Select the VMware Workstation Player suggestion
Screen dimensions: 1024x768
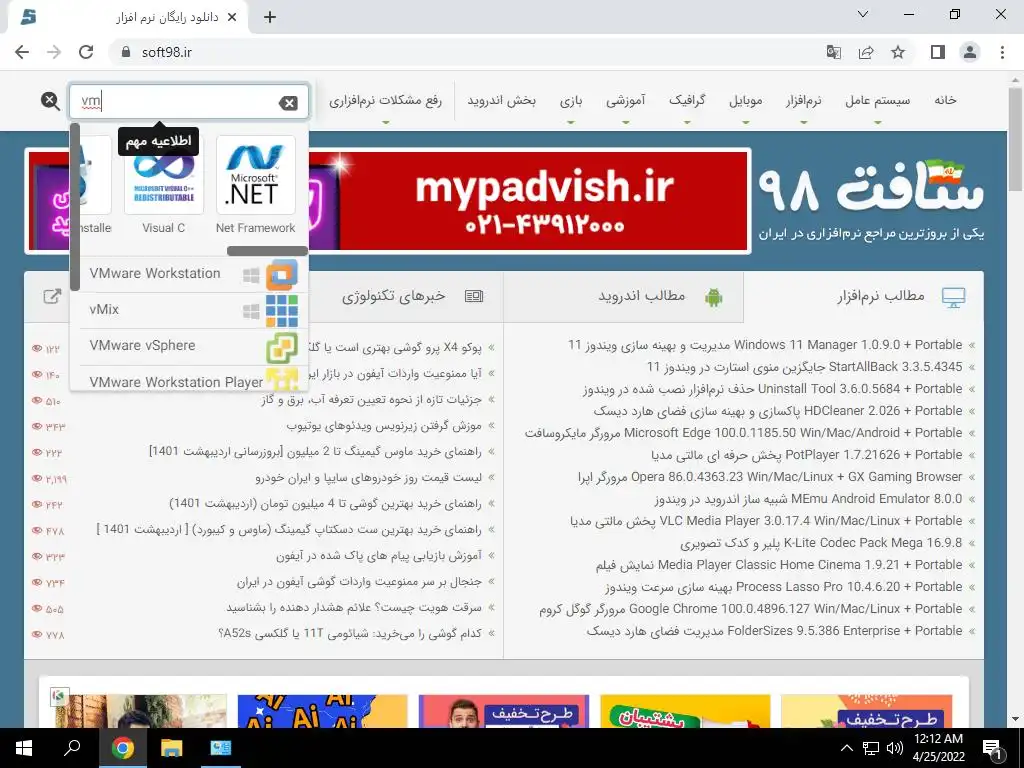pyautogui.click(x=189, y=379)
